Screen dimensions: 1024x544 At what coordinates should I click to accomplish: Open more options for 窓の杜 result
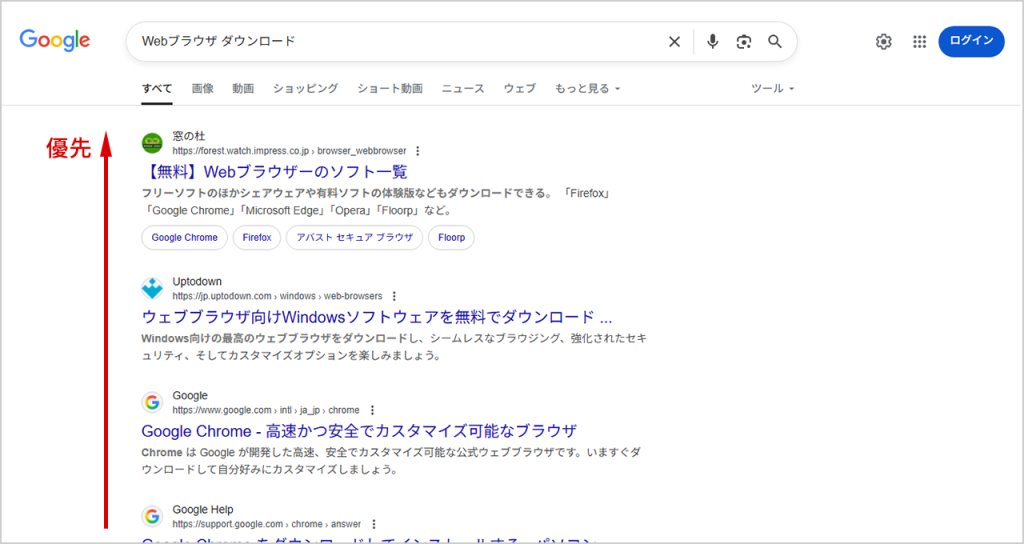coord(418,151)
